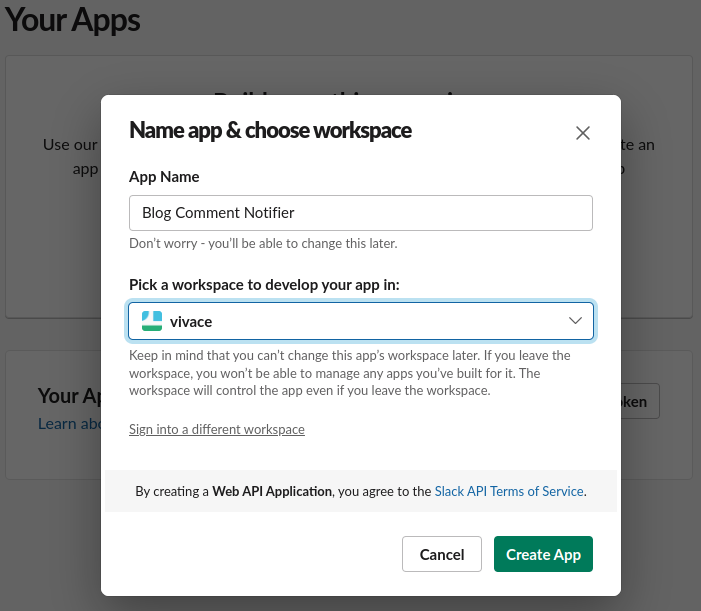This screenshot has height=611, width=701.
Task: Close the Name app dialog with X
Action: 583,133
